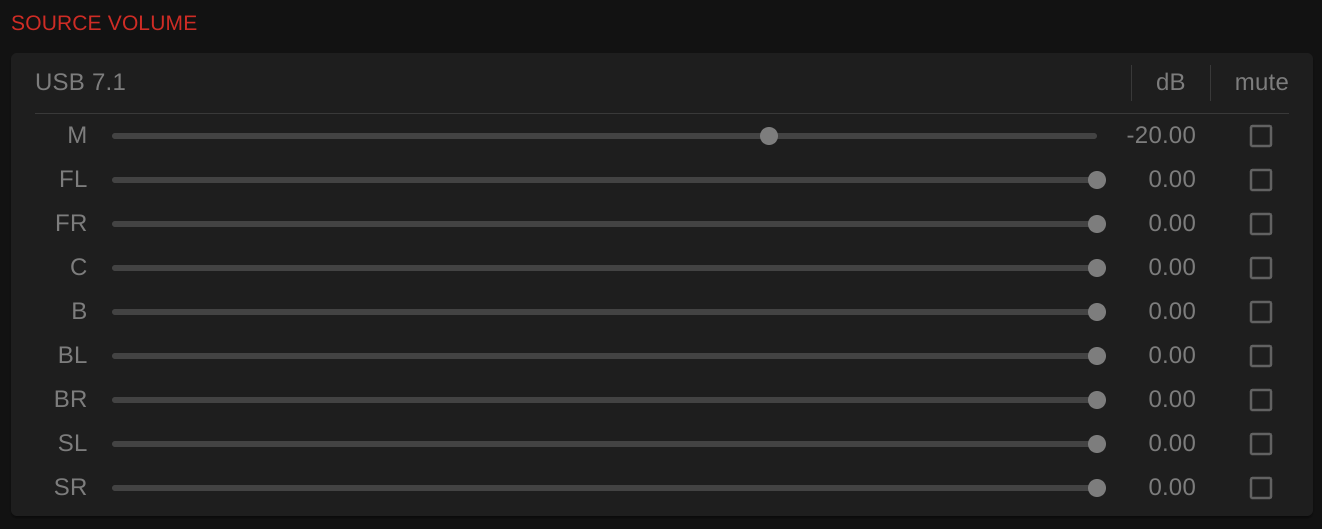
Task: Mute the M master channel
Action: (x=1261, y=136)
